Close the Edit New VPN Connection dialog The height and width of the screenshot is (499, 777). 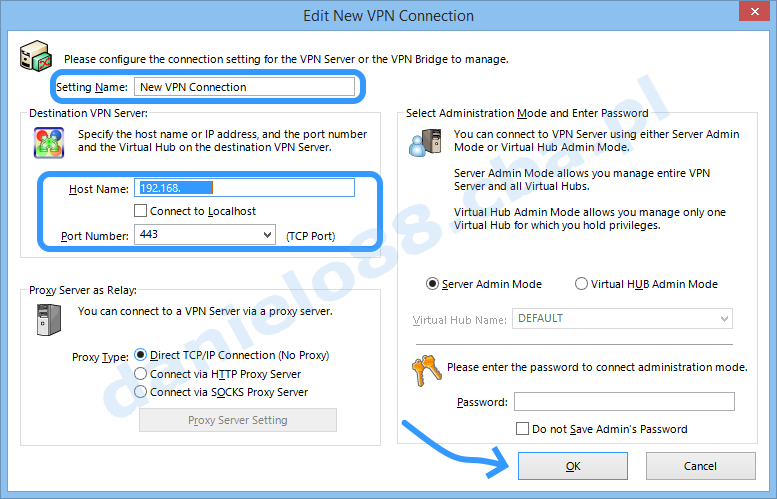pyautogui.click(x=754, y=11)
